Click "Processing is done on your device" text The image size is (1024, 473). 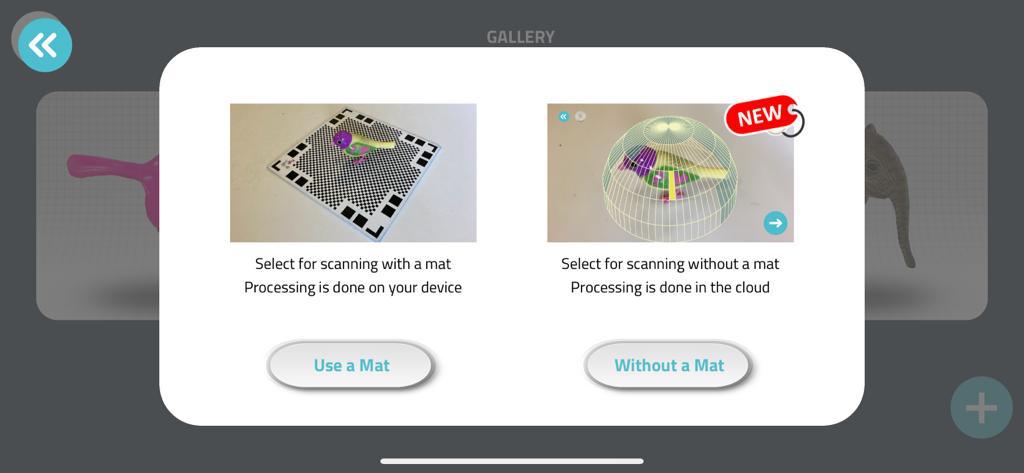[353, 287]
